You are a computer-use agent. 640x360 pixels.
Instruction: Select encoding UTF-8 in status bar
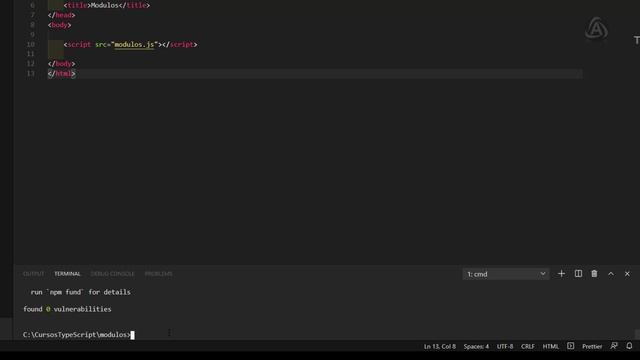[505, 346]
